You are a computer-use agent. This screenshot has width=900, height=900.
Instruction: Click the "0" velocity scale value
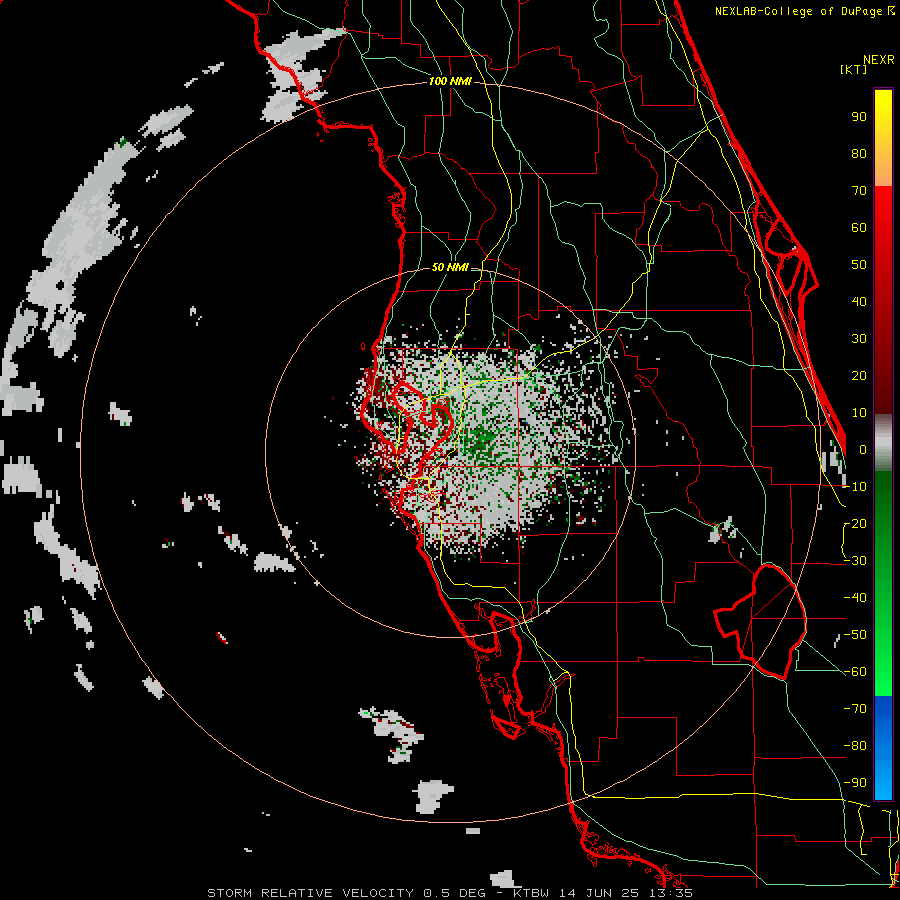tap(863, 450)
